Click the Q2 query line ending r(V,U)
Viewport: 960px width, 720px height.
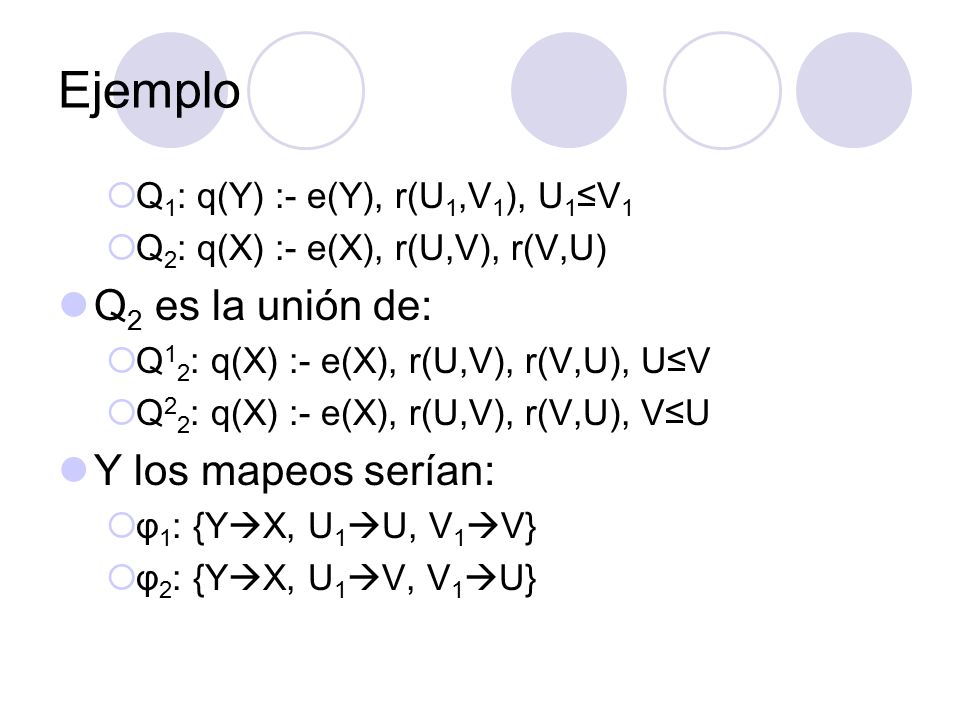[371, 250]
